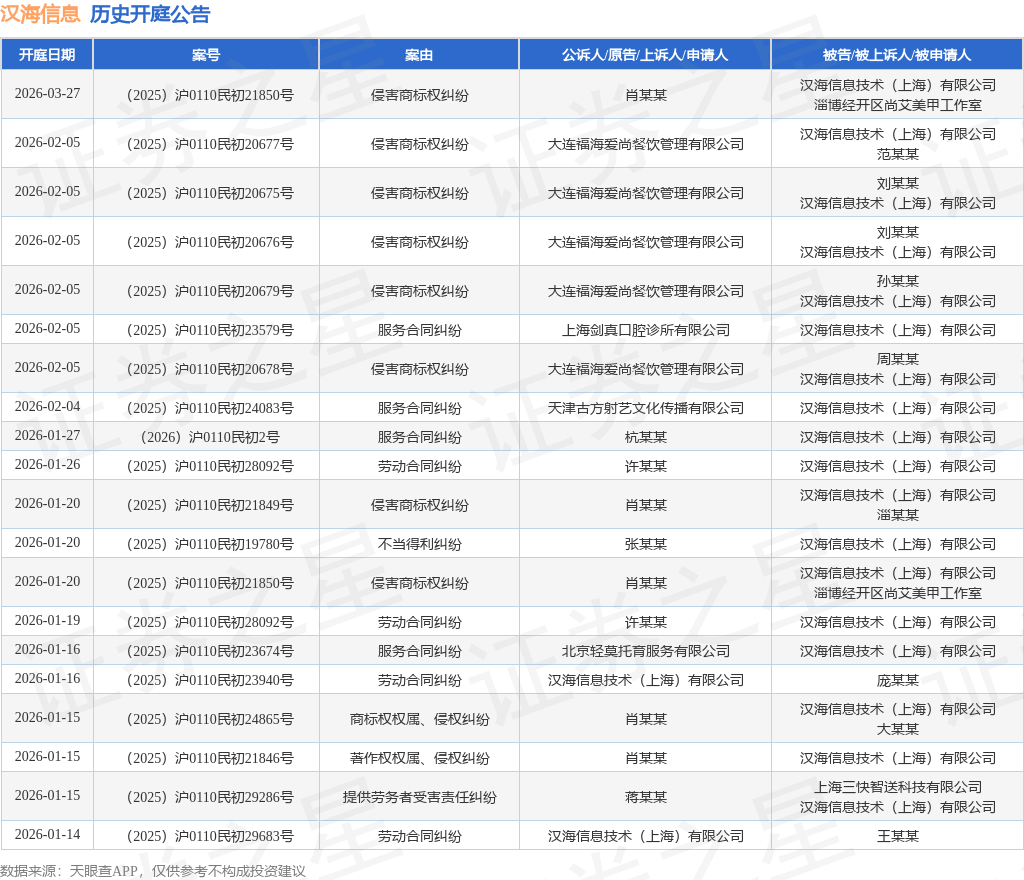Image resolution: width=1024 pixels, height=880 pixels.
Task: Click the date 2026-01-26
Action: (48, 464)
